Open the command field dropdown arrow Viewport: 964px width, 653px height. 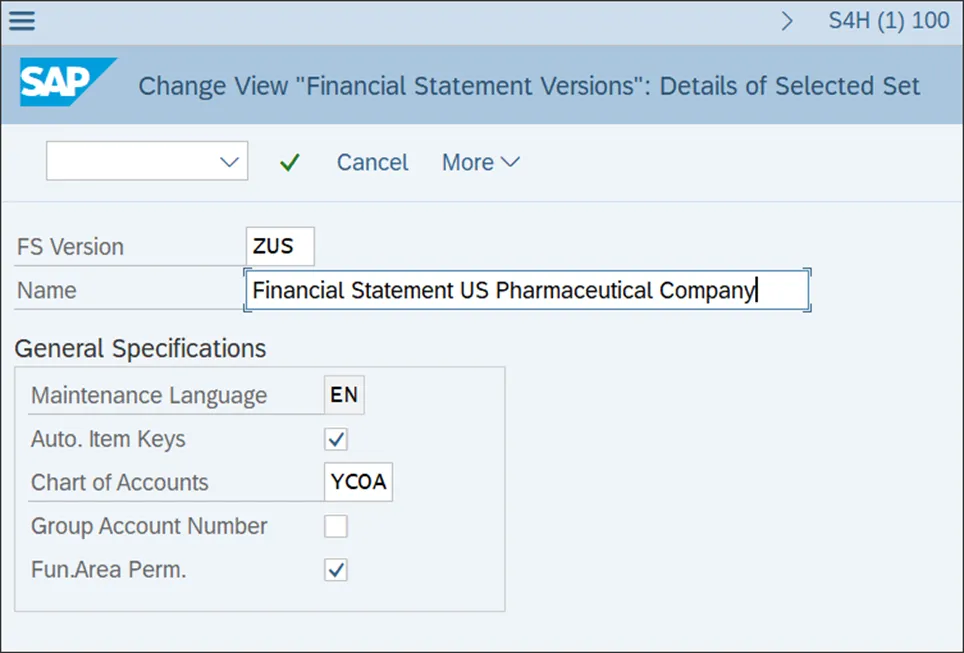coord(230,162)
